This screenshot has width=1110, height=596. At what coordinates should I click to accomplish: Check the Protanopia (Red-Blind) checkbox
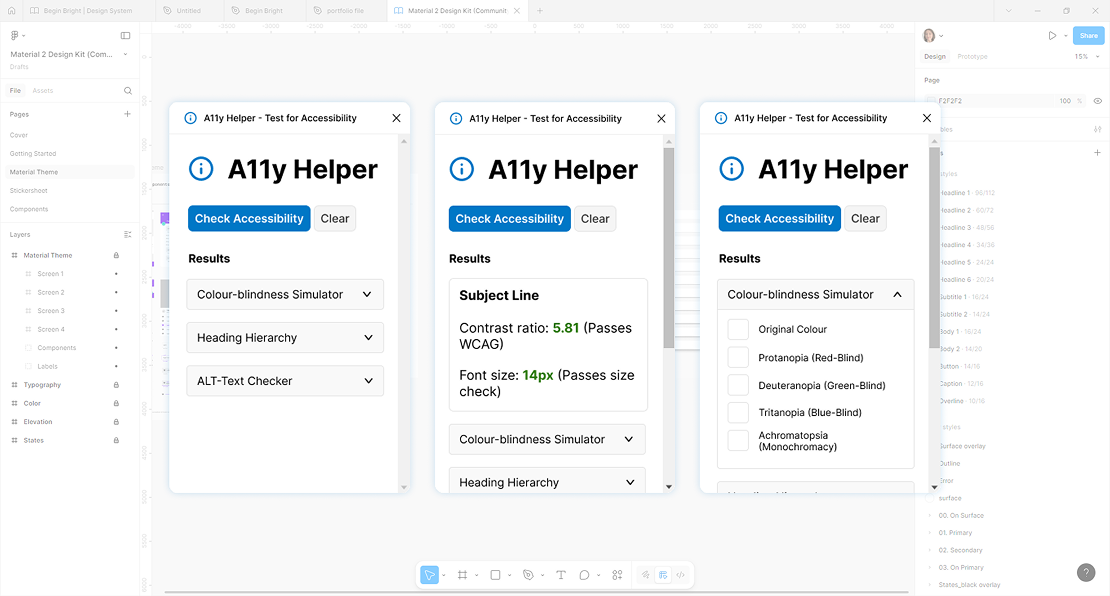[x=738, y=357]
